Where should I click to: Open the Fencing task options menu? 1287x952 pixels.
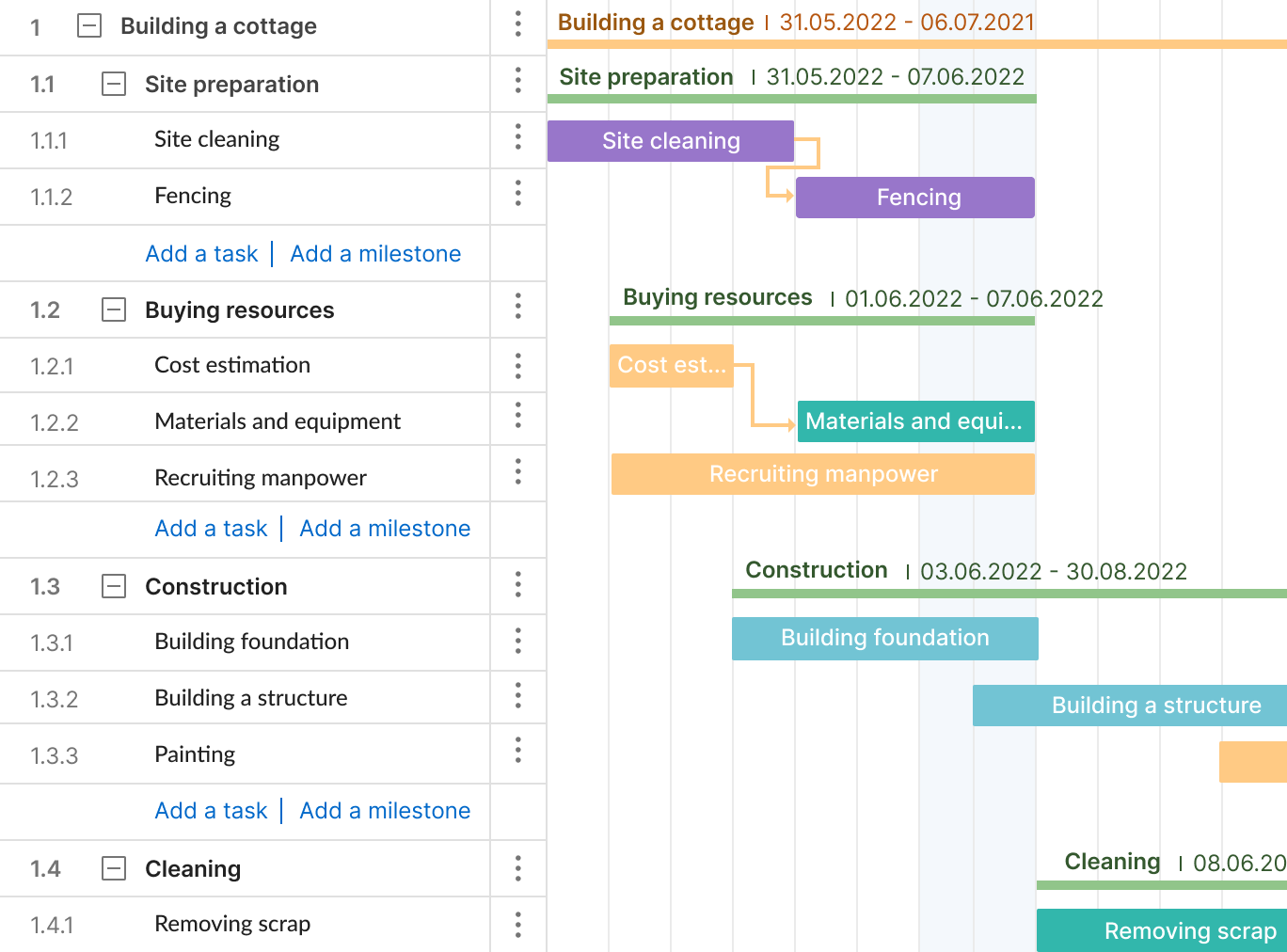(518, 196)
